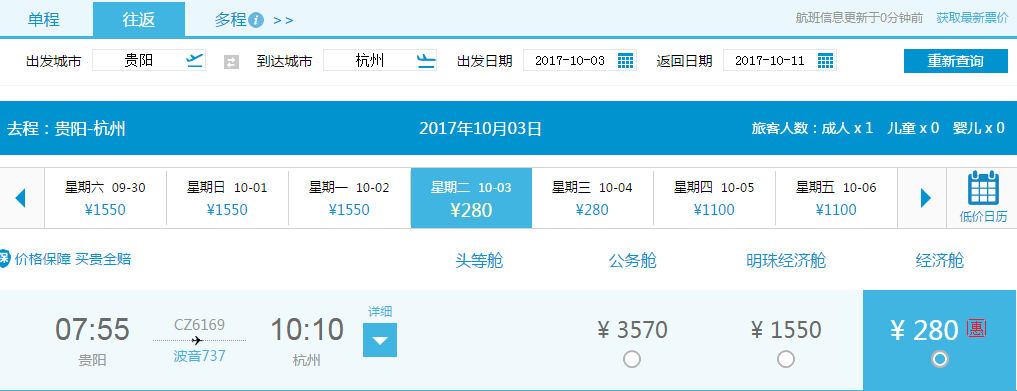Screen dimensions: 1017x391
Task: Click the takeoff plane icon in departure field
Action: click(195, 61)
